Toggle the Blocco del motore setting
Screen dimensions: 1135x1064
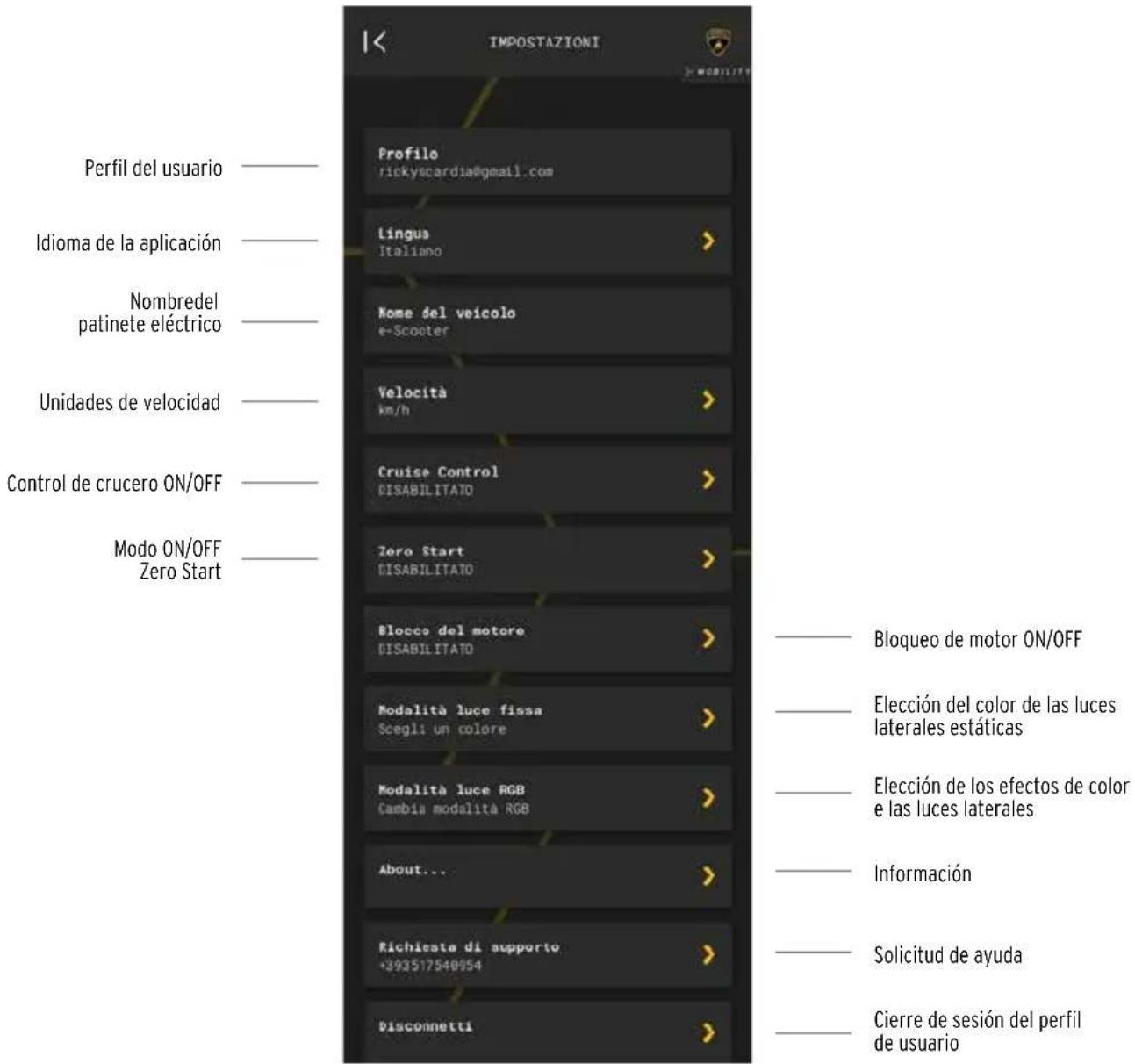(x=547, y=639)
